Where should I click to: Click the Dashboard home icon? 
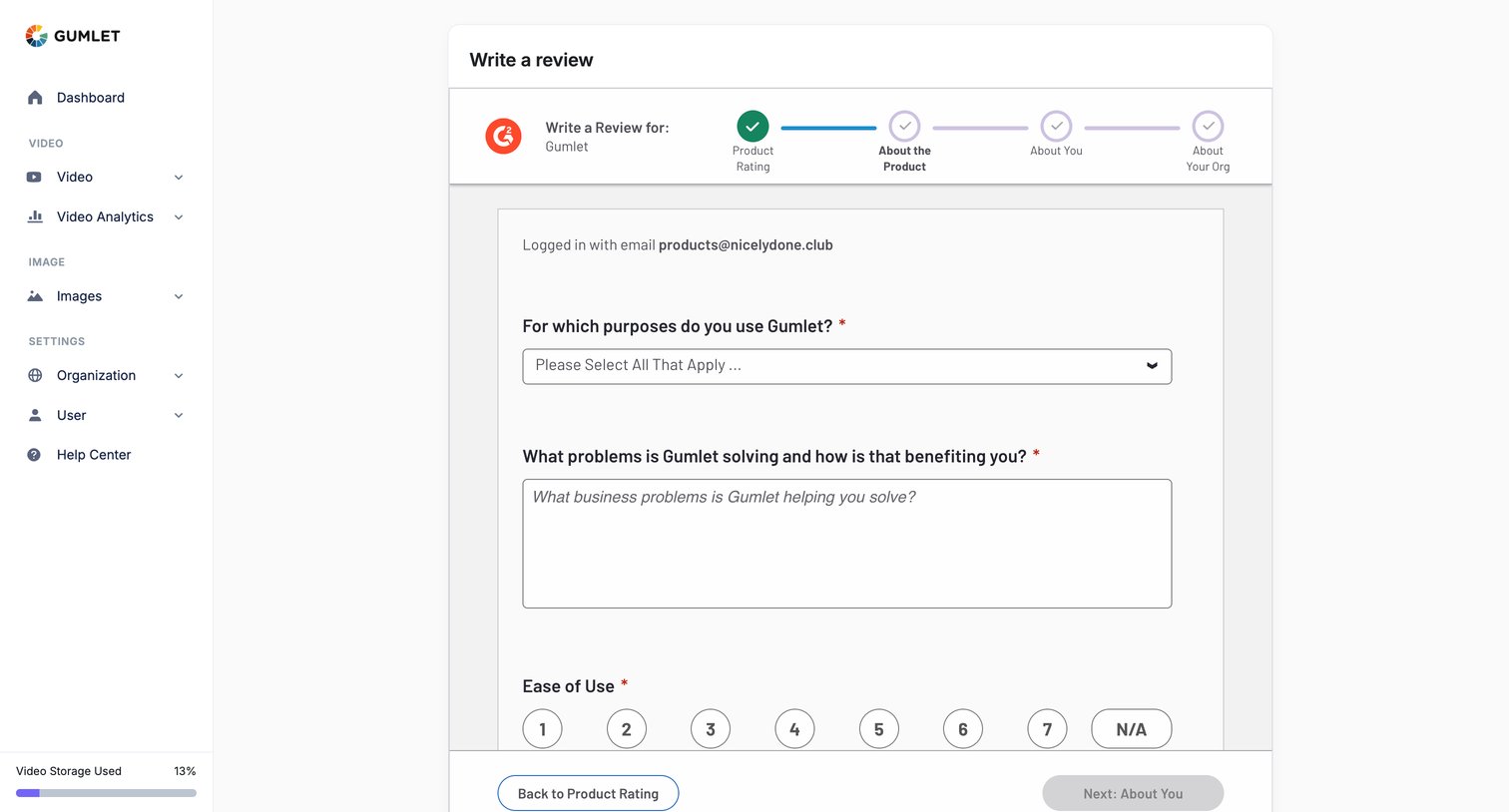click(x=35, y=98)
